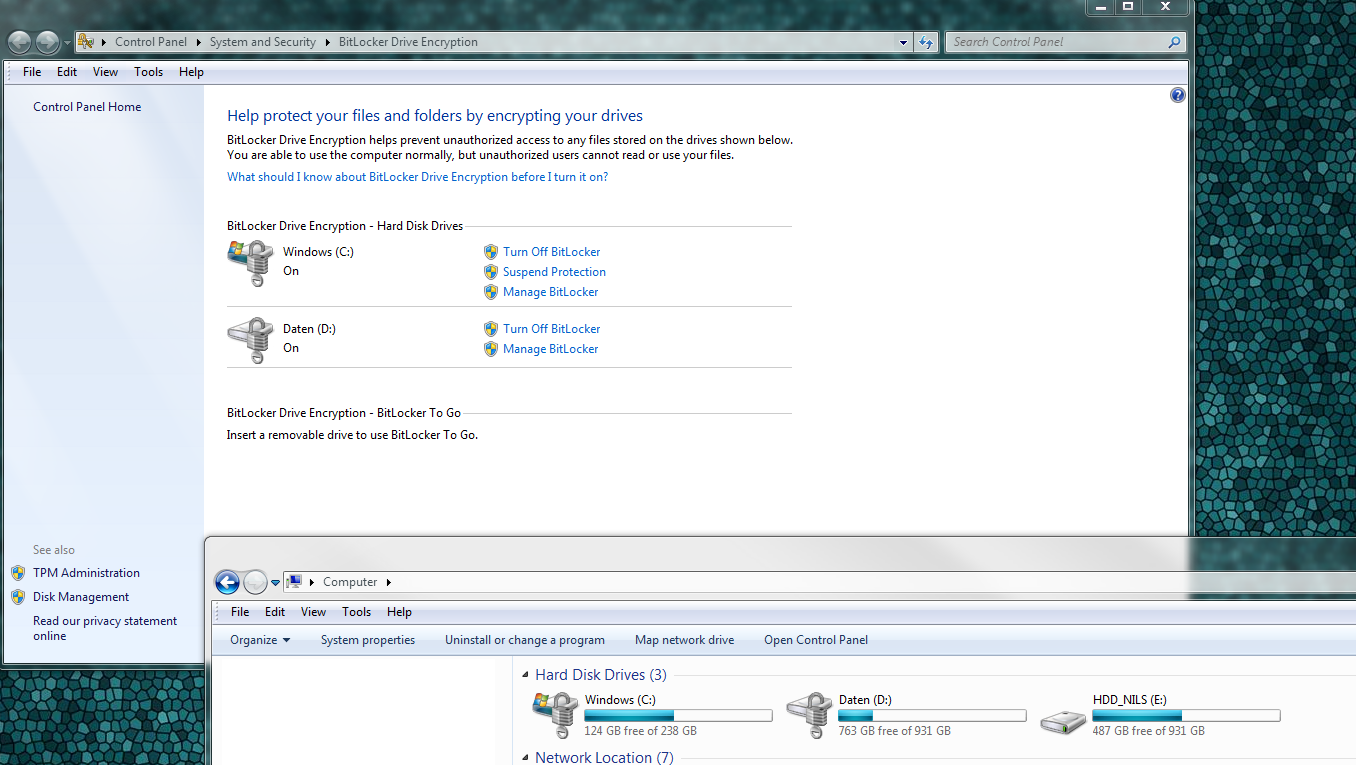Click the Control Panel breadcrumb segment
The height and width of the screenshot is (765, 1356).
tap(151, 42)
